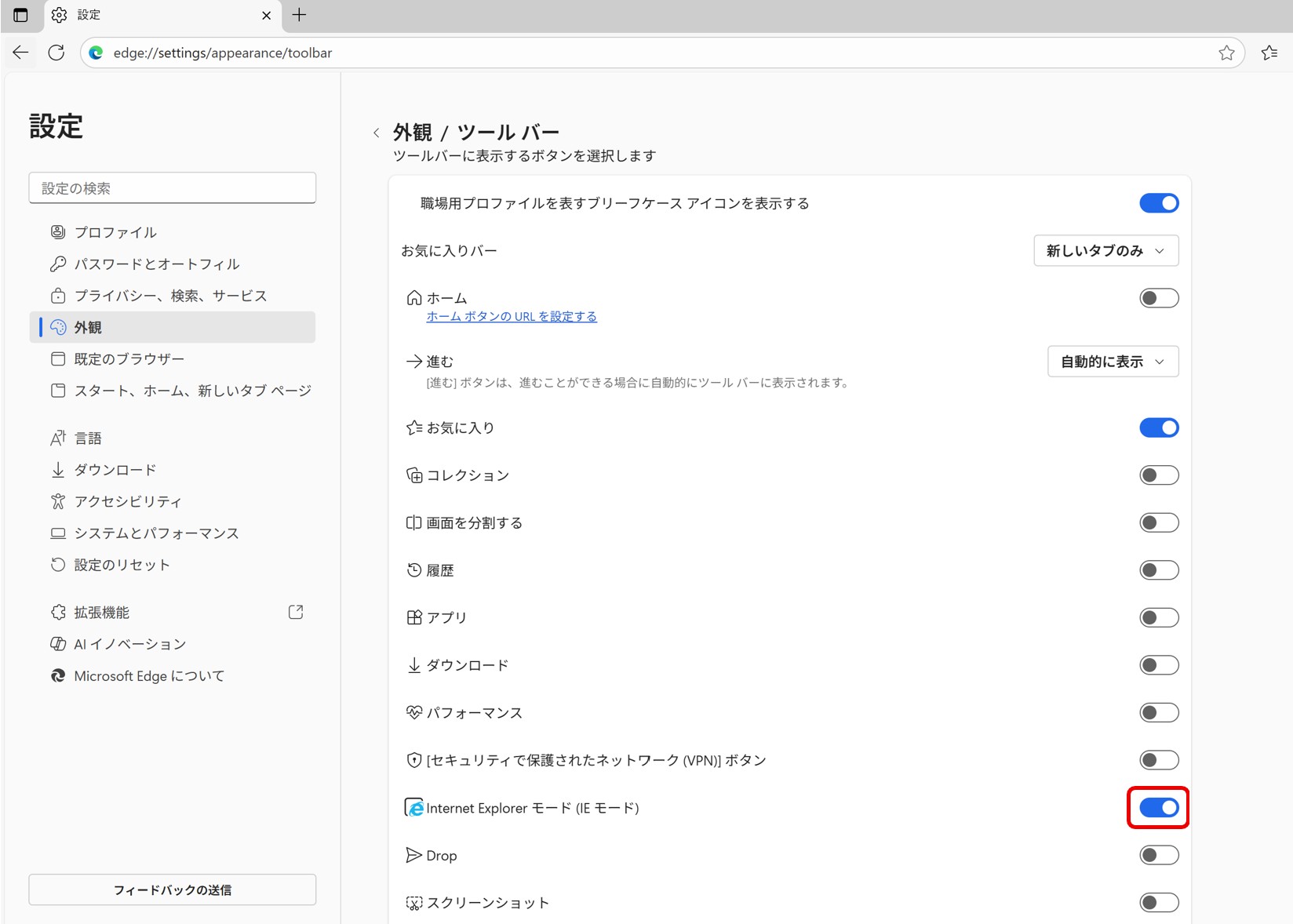Expand the 進む dropdown showing 自動的に表示
The image size is (1293, 924).
(x=1113, y=362)
